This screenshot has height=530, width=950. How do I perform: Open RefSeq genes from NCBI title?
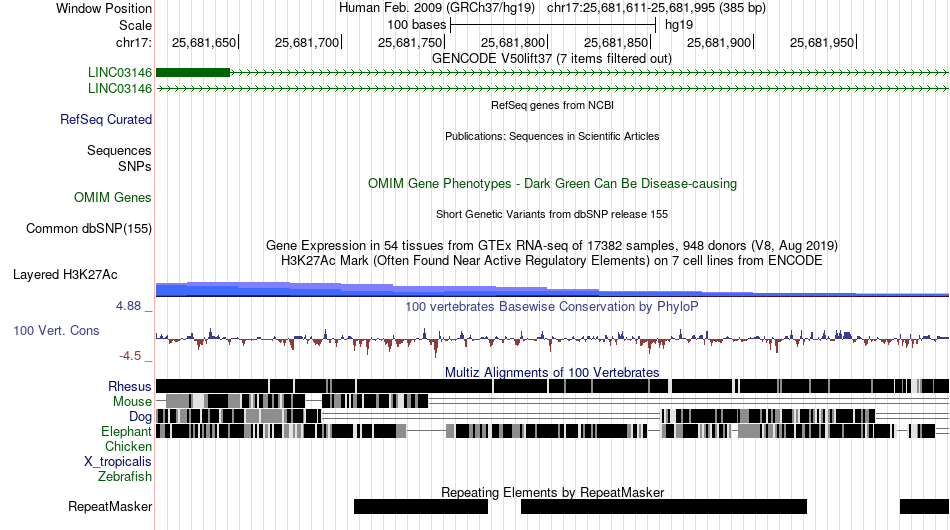click(552, 105)
